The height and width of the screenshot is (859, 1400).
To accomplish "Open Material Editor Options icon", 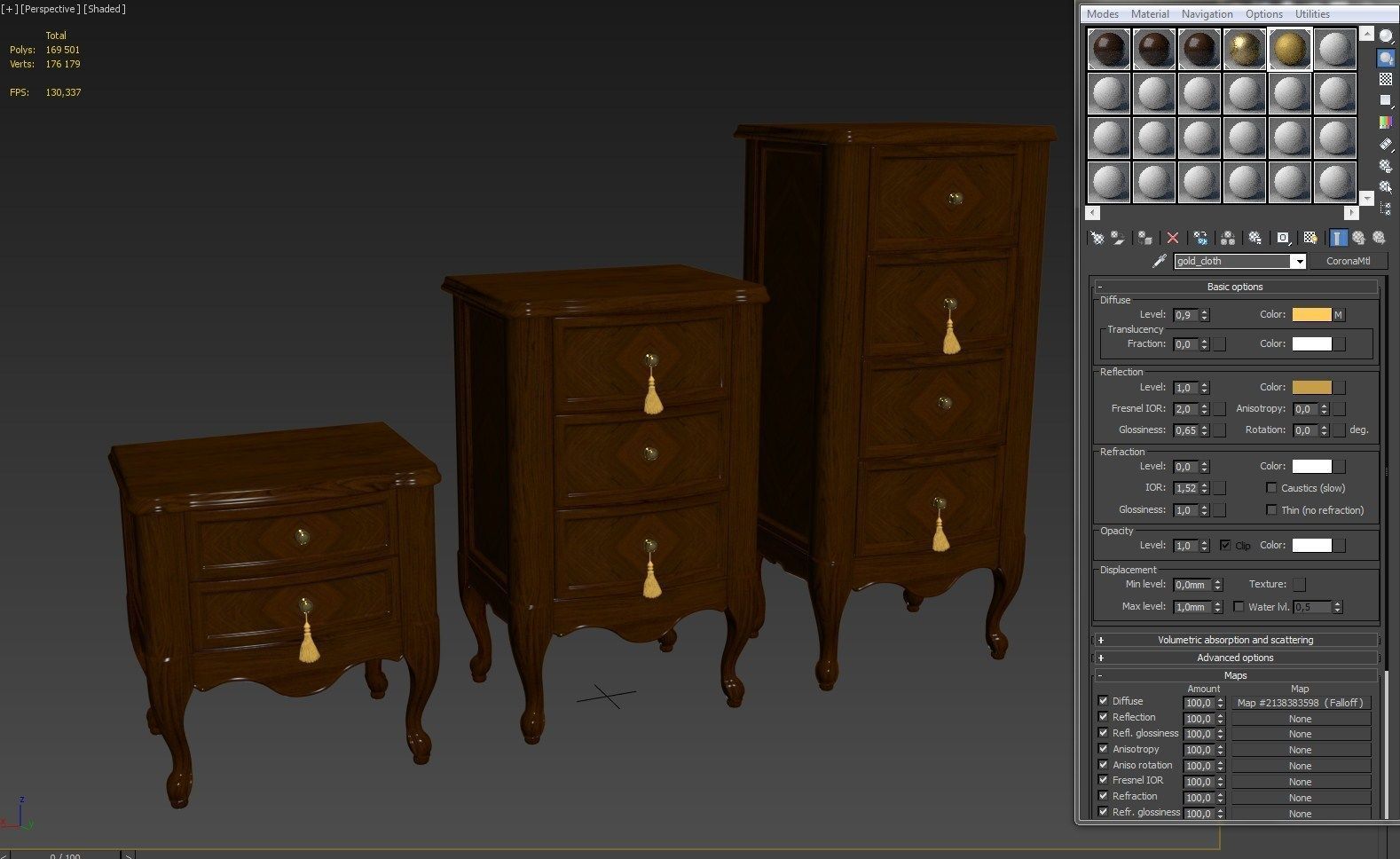I will click(x=1386, y=165).
